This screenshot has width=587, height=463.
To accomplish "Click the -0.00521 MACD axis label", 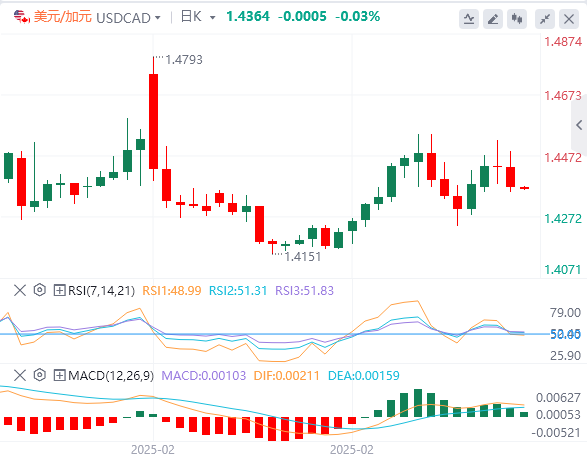I will coord(556,433).
